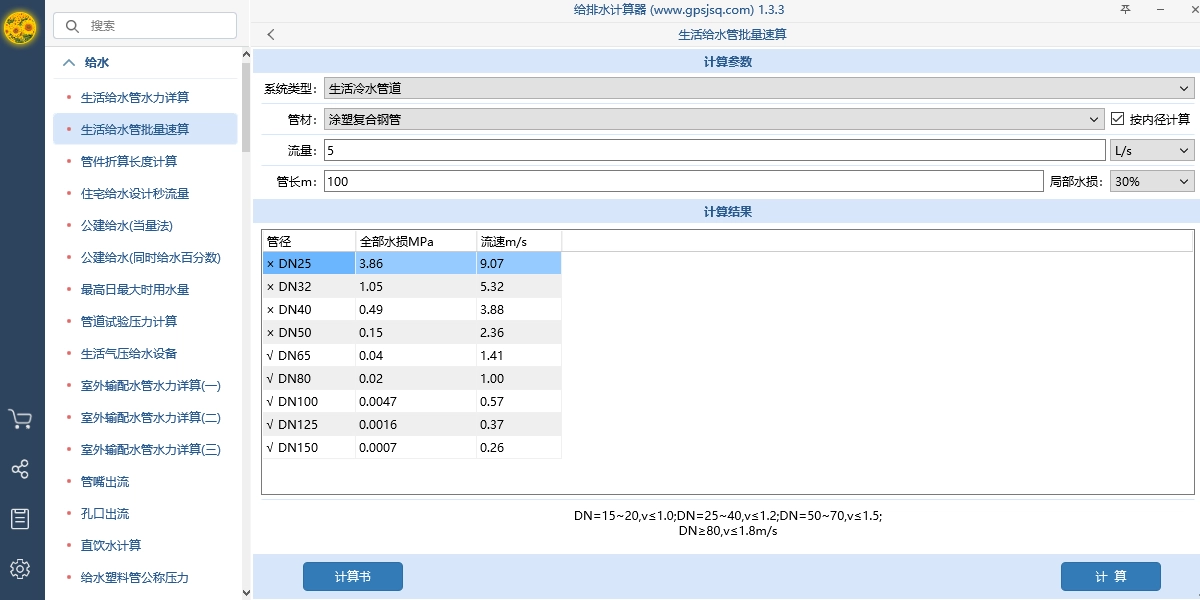This screenshot has height=600, width=1200.
Task: Click the 计算书 button
Action: [x=352, y=576]
